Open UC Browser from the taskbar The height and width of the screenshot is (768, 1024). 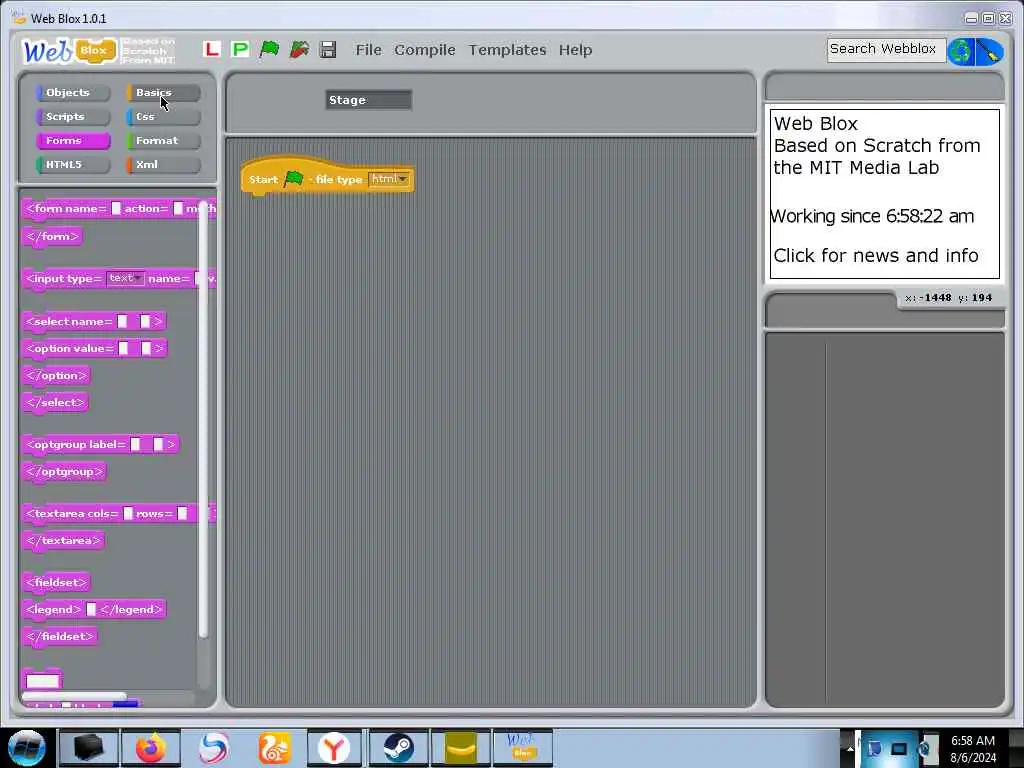pyautogui.click(x=274, y=748)
